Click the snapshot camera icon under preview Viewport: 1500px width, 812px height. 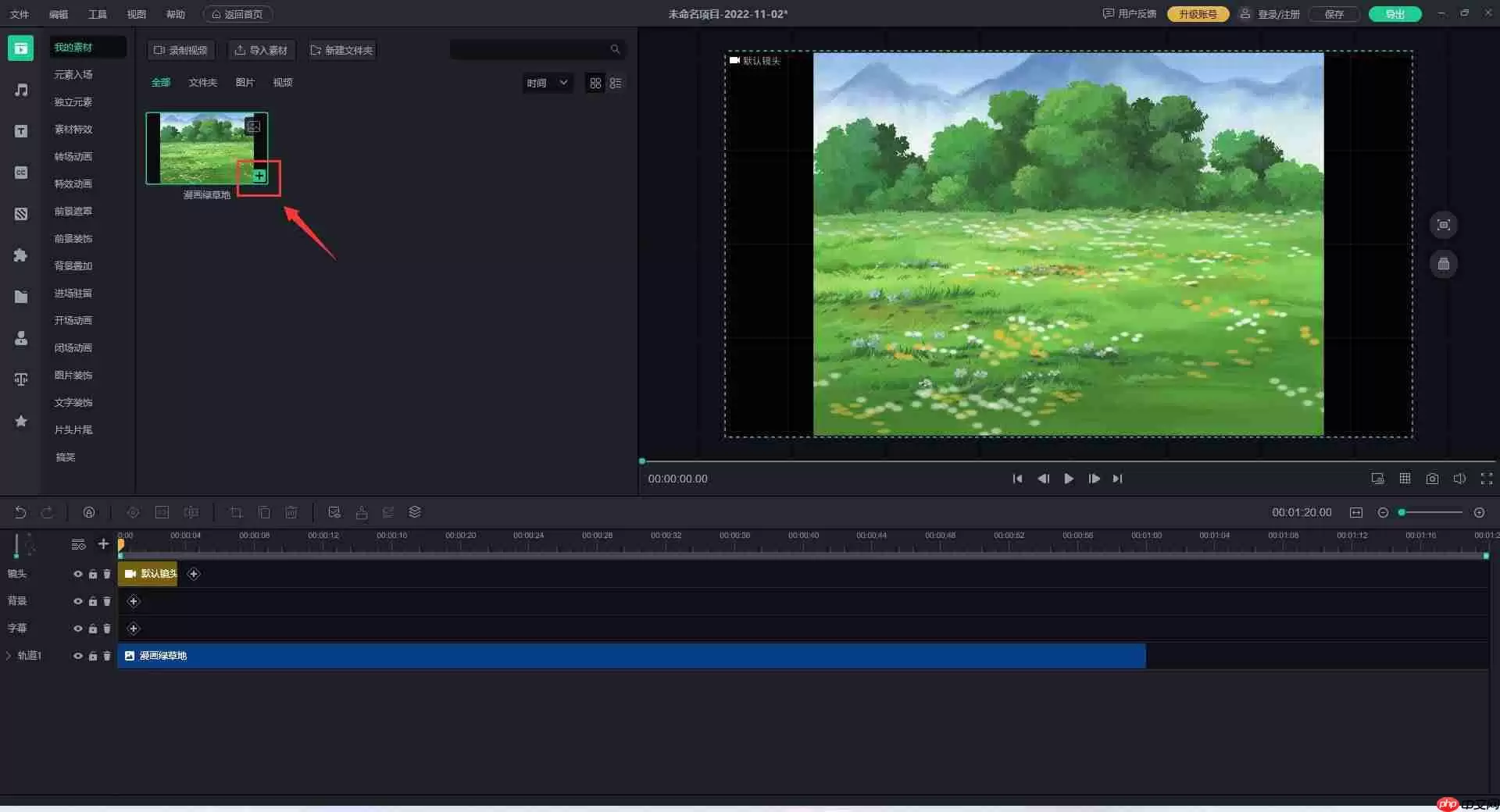[1432, 479]
